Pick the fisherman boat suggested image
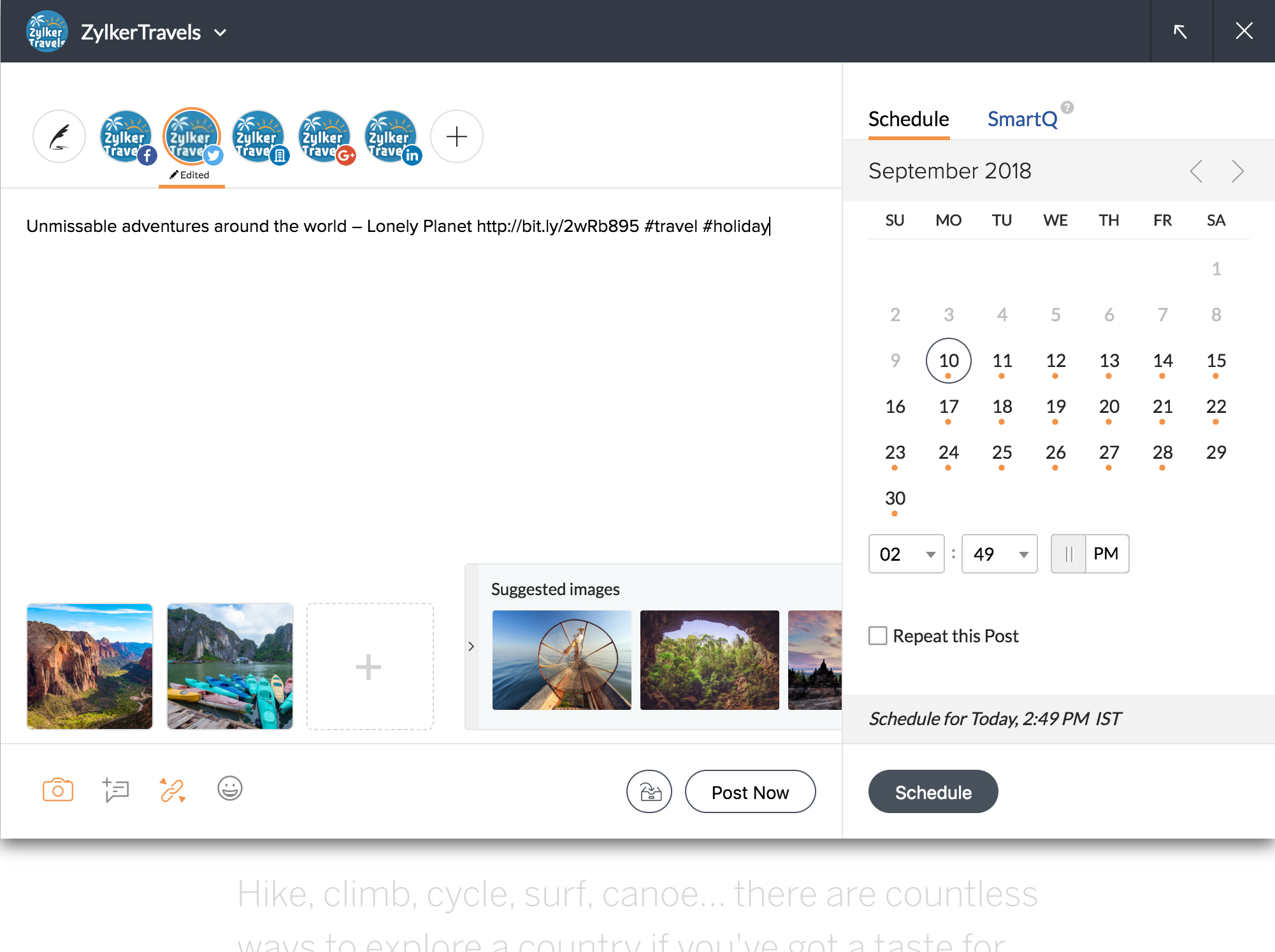This screenshot has height=952, width=1275. pos(561,660)
